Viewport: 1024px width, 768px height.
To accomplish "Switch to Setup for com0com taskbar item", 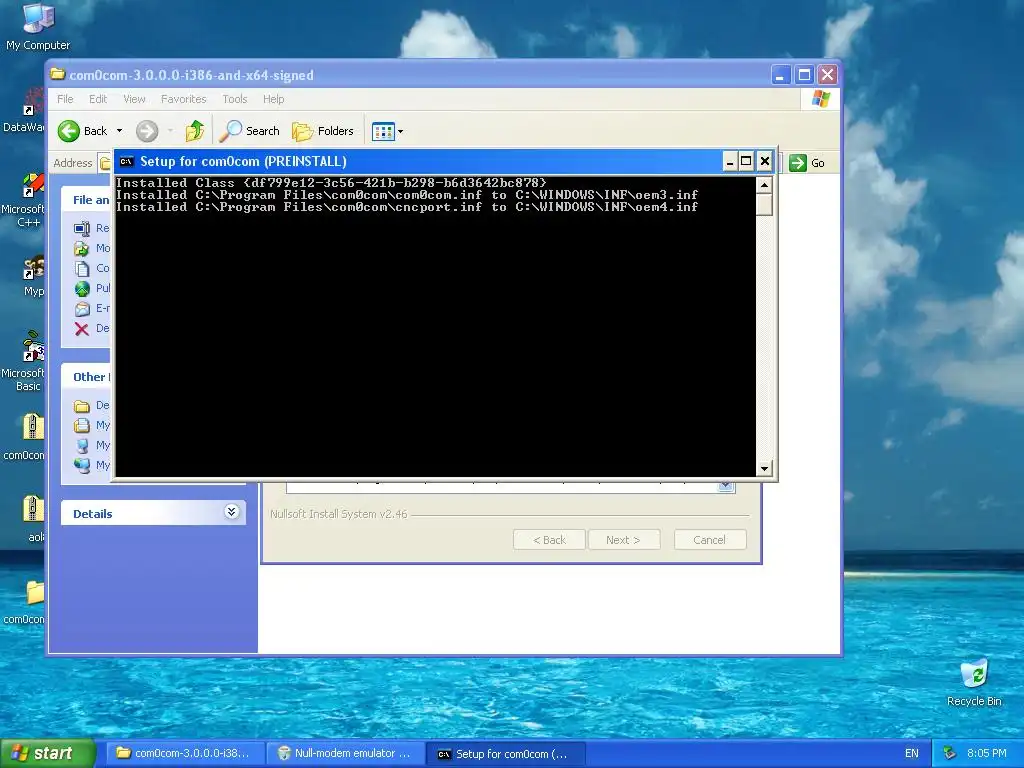I will click(505, 754).
